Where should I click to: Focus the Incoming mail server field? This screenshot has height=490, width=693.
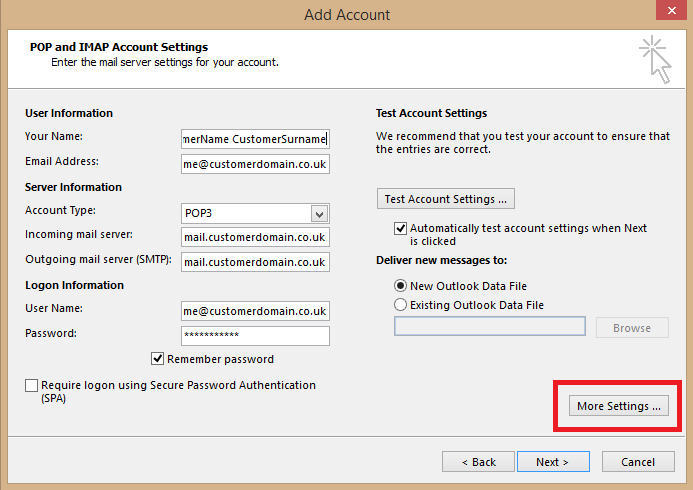(255, 237)
